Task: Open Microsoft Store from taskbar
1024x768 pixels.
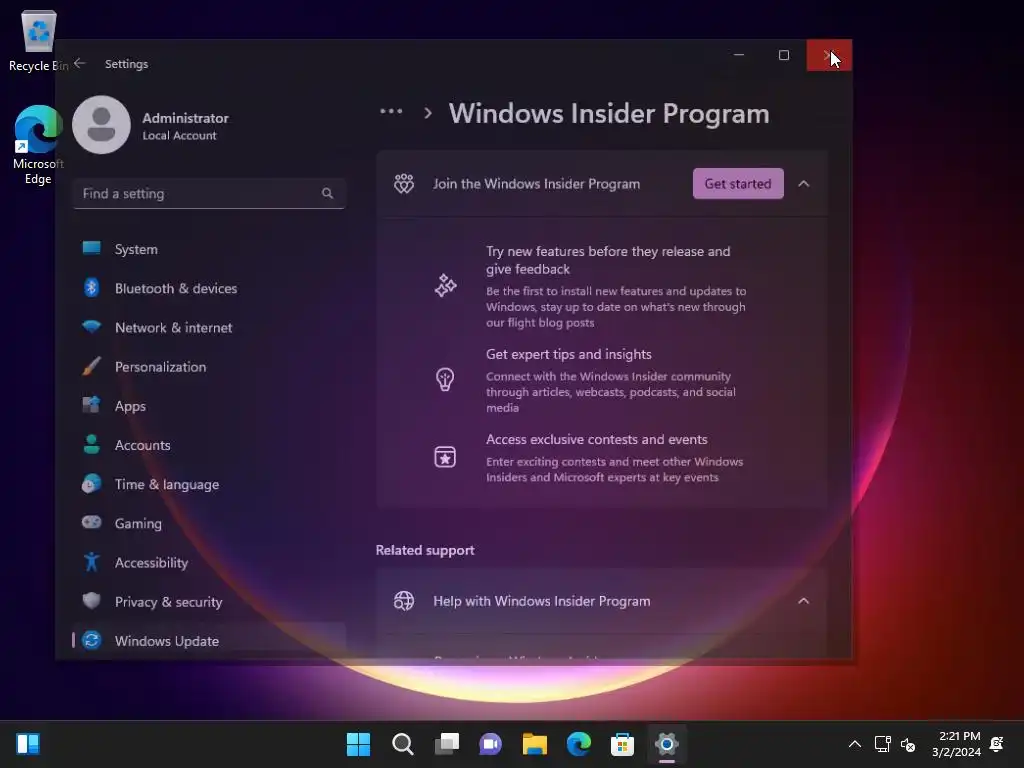Action: coord(622,744)
